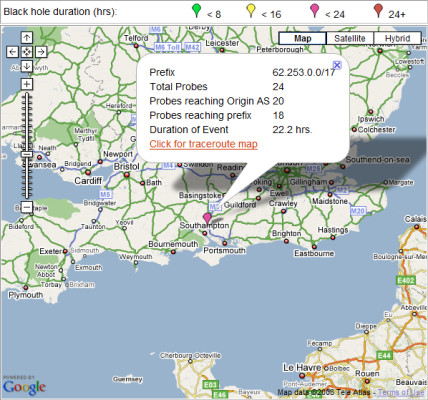
Task: Click the Margate city marker dot
Action: pos(385,182)
